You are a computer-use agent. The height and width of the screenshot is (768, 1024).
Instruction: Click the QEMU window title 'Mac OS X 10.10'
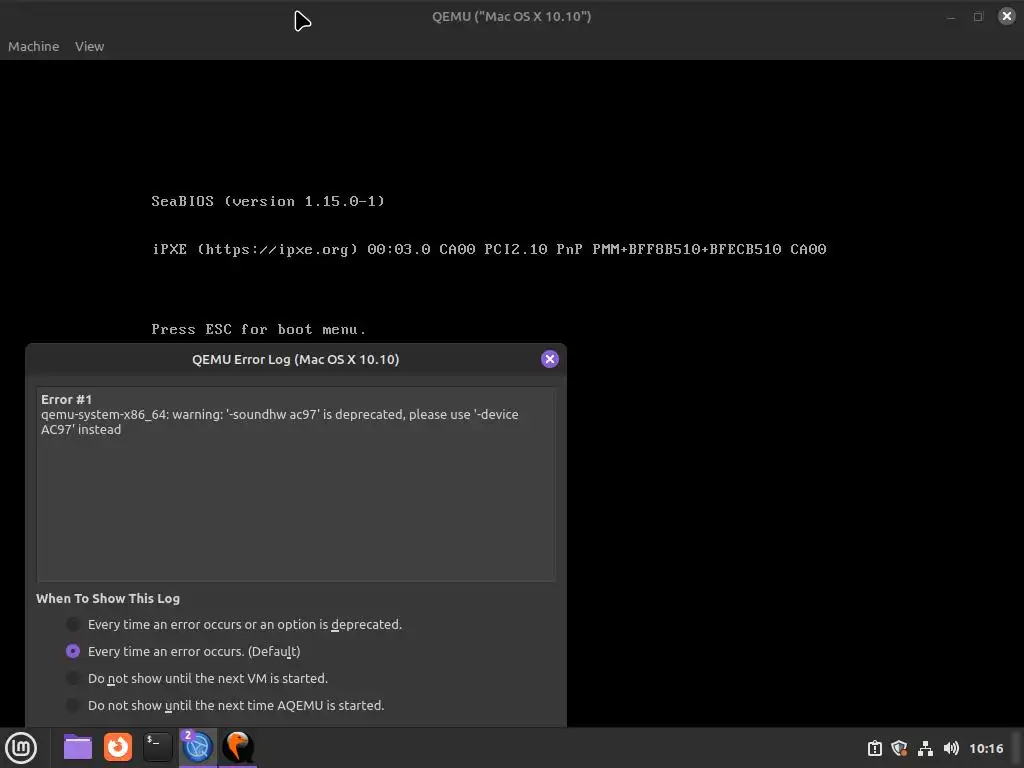point(511,16)
